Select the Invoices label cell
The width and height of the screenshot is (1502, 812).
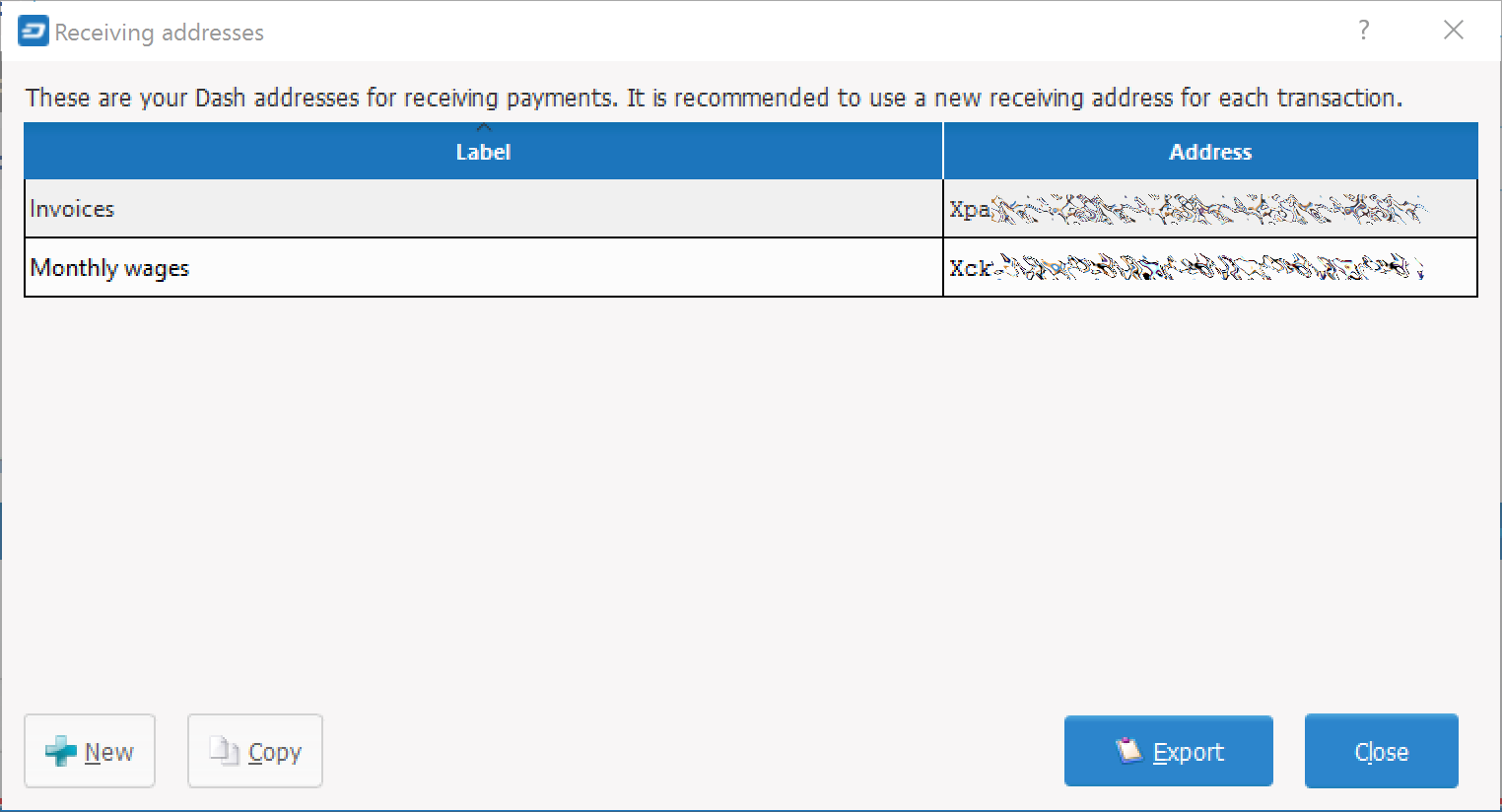tap(483, 209)
